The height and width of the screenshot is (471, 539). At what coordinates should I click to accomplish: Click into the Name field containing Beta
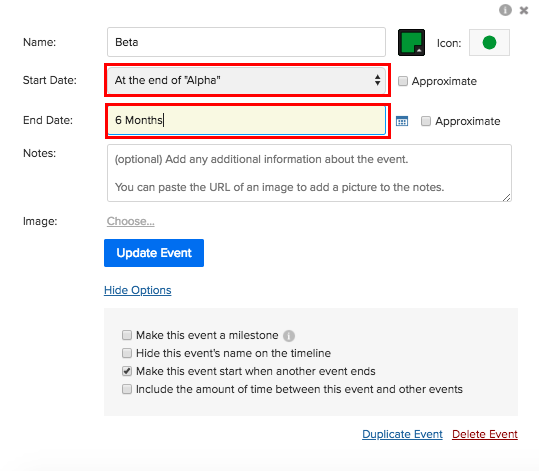[246, 42]
